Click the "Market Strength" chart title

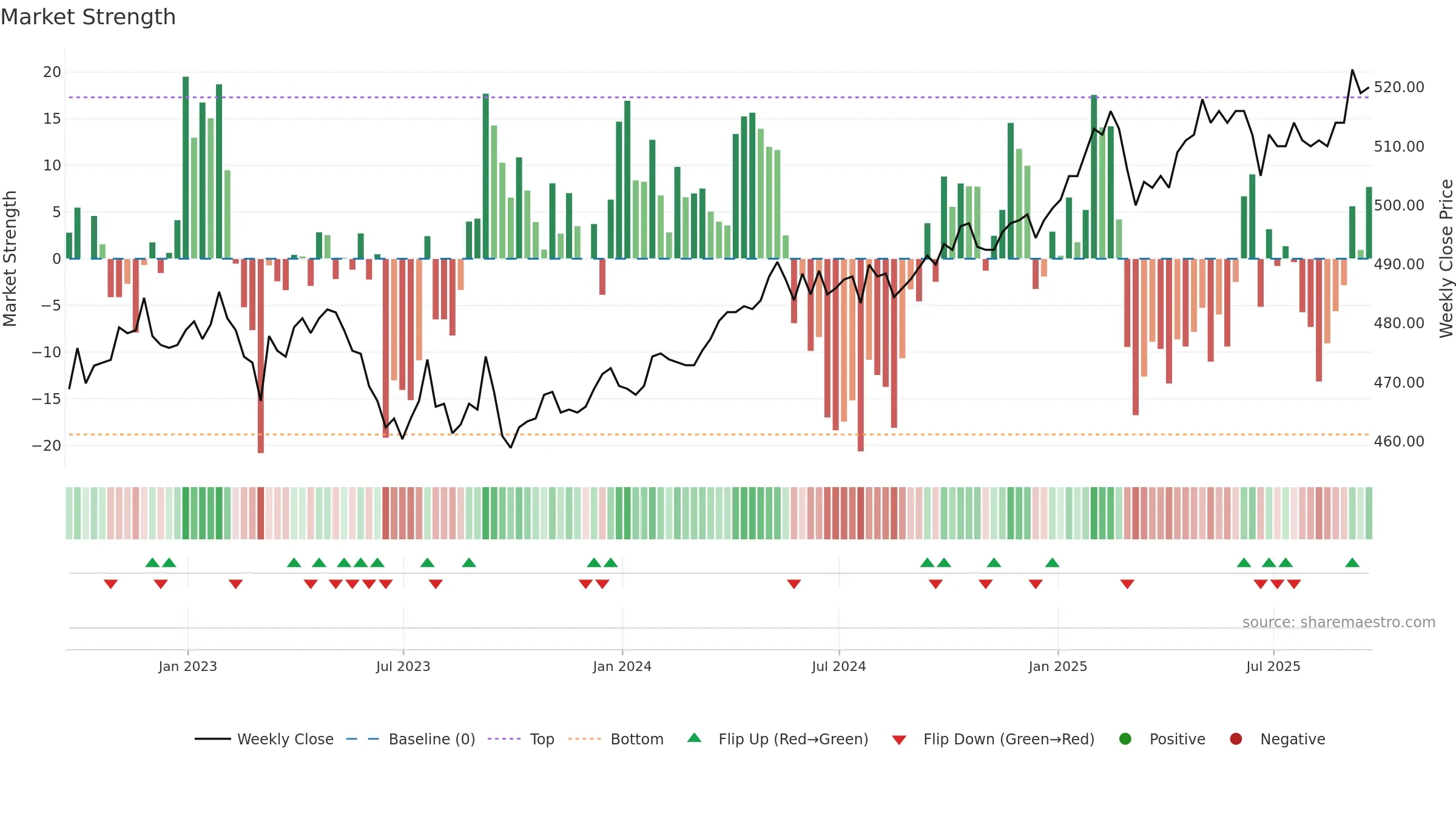tap(88, 17)
